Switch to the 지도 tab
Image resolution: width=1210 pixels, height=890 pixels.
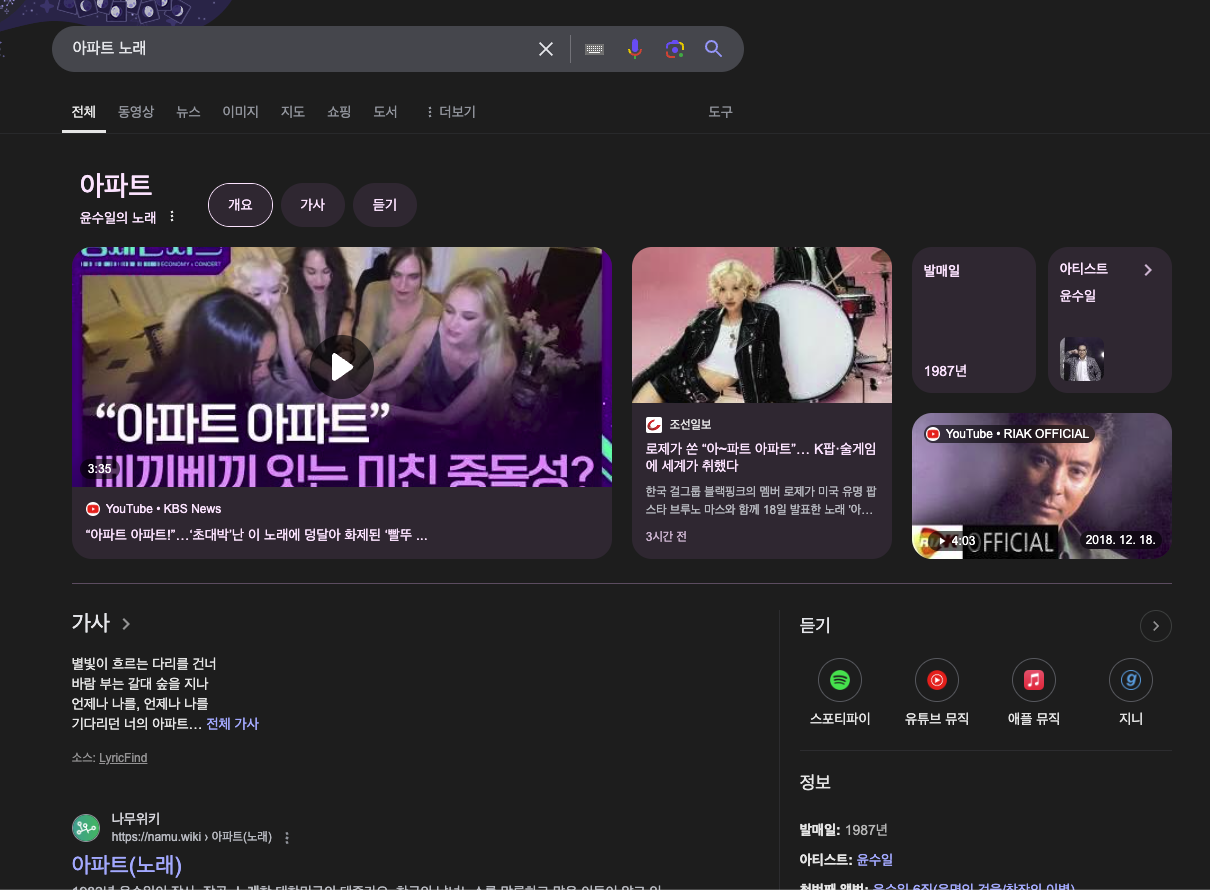click(293, 112)
